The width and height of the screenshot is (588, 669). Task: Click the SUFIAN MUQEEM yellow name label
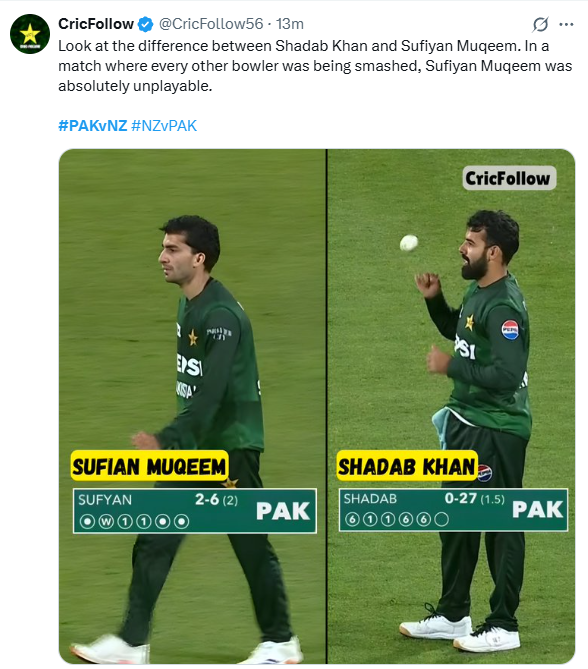(149, 466)
